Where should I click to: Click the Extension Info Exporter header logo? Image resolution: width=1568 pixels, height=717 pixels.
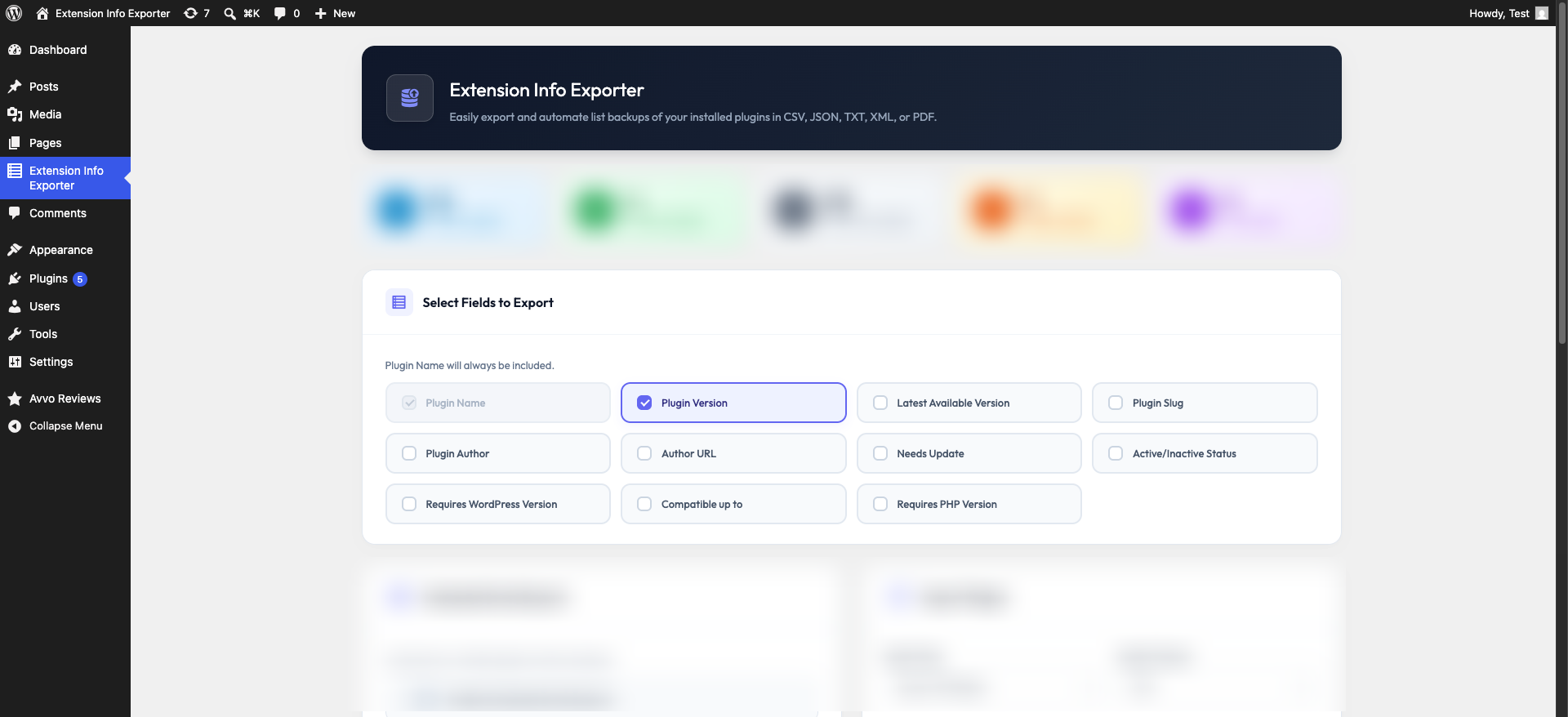coord(410,98)
